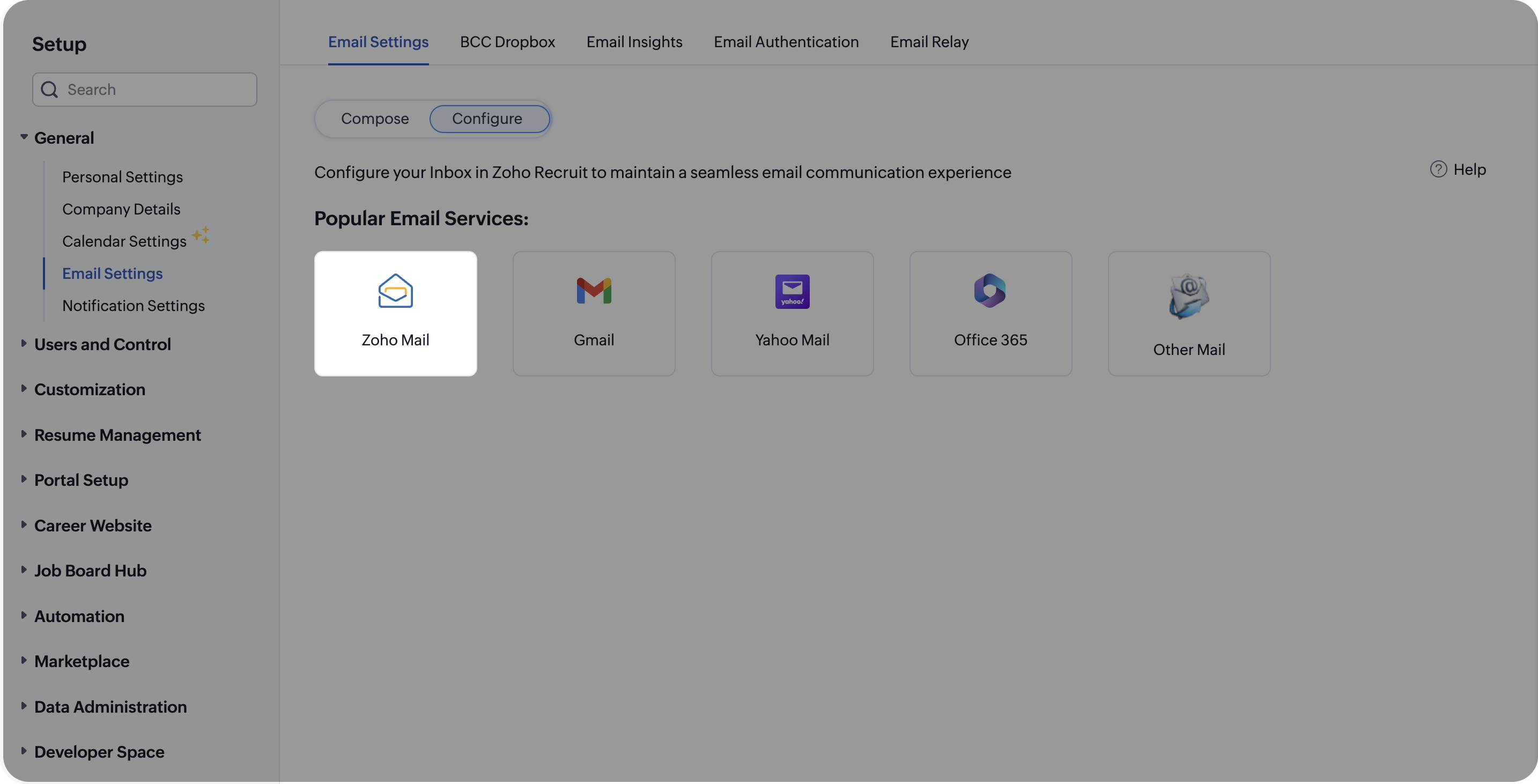Choose the Other Mail envelope icon
Image resolution: width=1538 pixels, height=784 pixels.
point(1188,296)
